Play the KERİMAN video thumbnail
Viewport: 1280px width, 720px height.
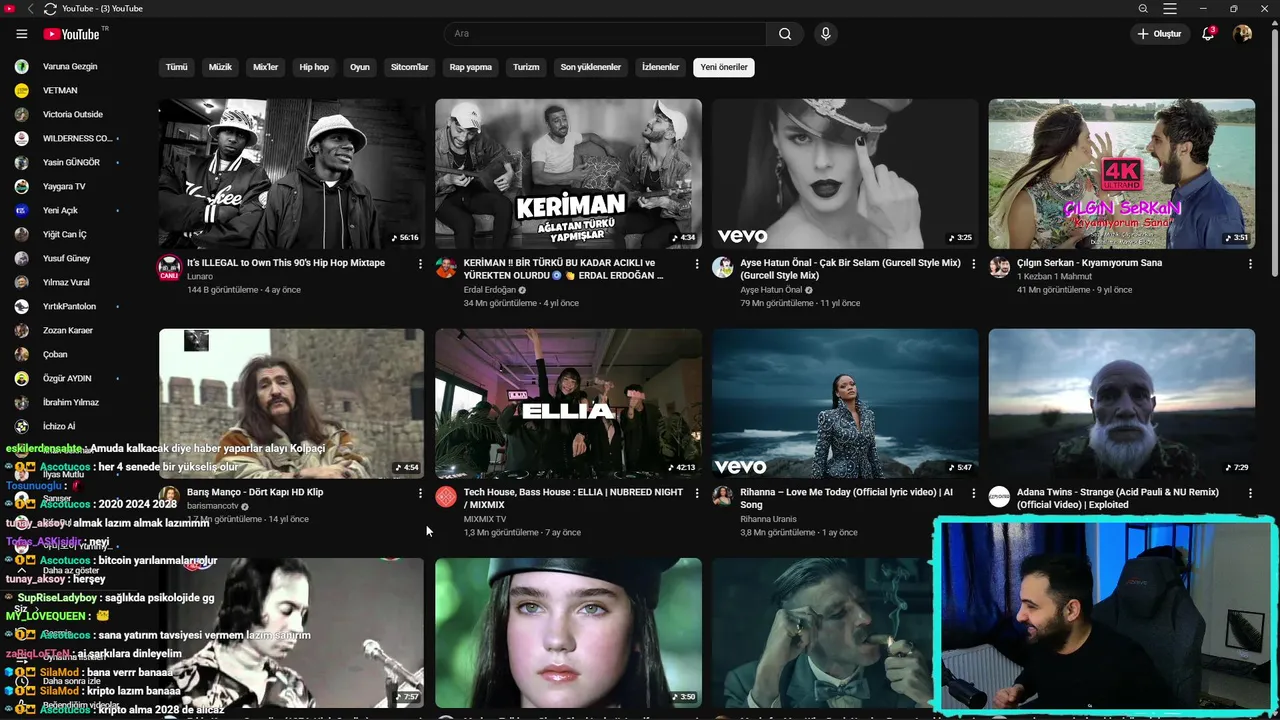[x=568, y=174]
